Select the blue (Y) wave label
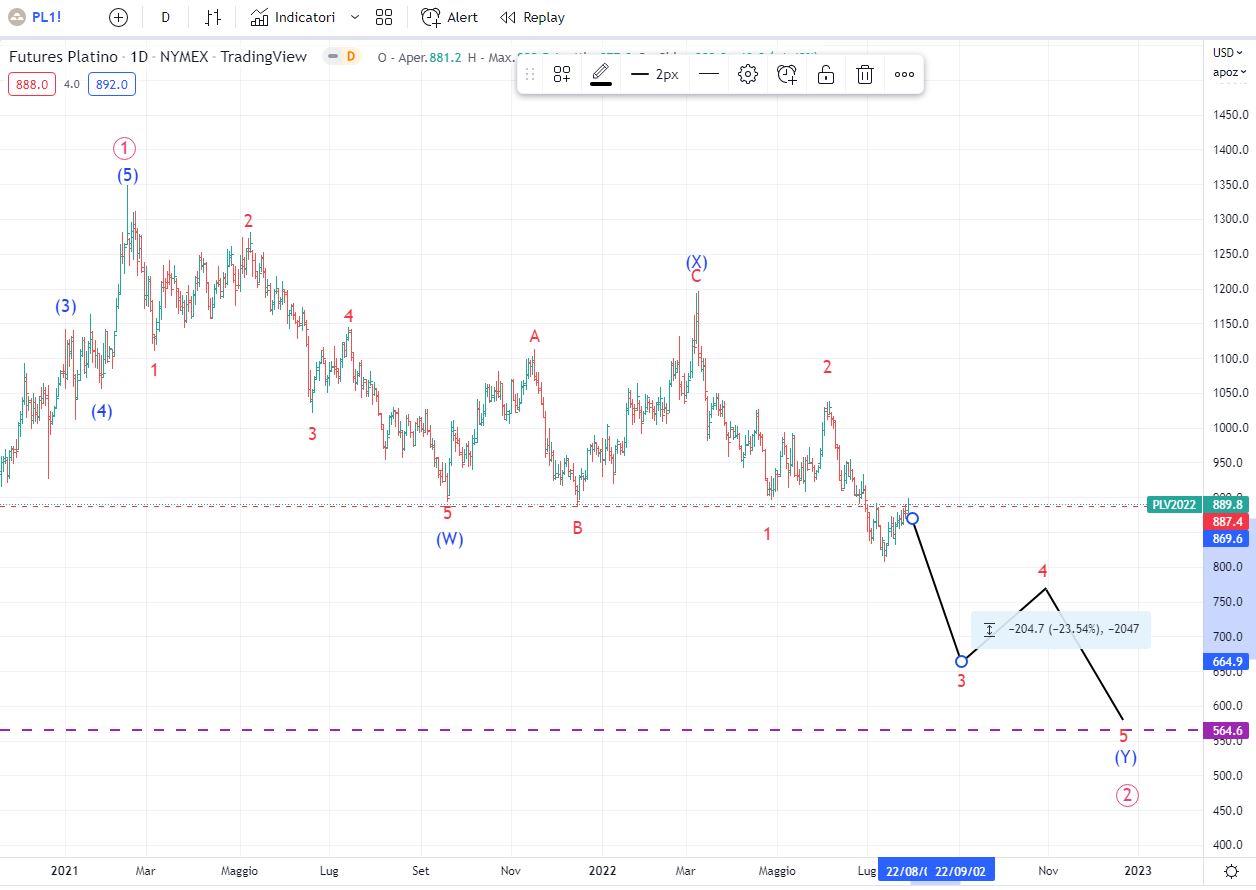The image size is (1256, 890). [1126, 758]
